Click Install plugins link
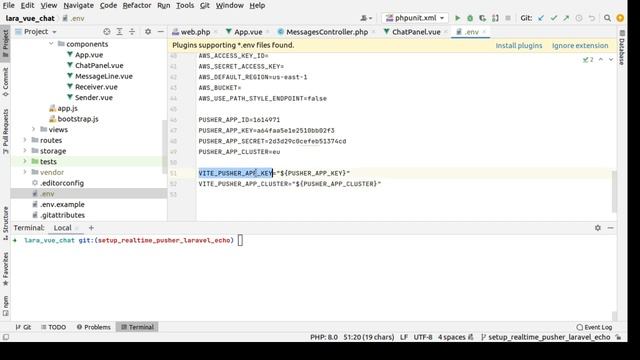This screenshot has height=360, width=640. pos(519,45)
